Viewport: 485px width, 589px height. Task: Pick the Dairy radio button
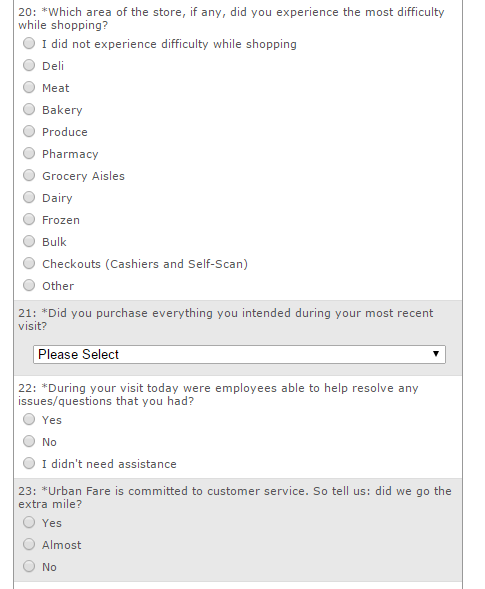[x=29, y=197]
